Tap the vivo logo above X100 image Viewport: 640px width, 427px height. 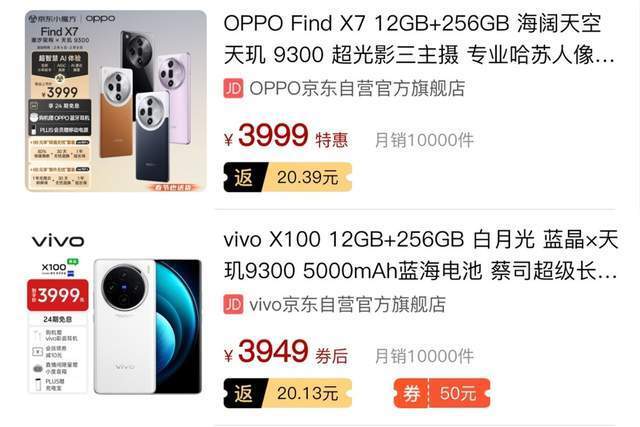pos(58,240)
